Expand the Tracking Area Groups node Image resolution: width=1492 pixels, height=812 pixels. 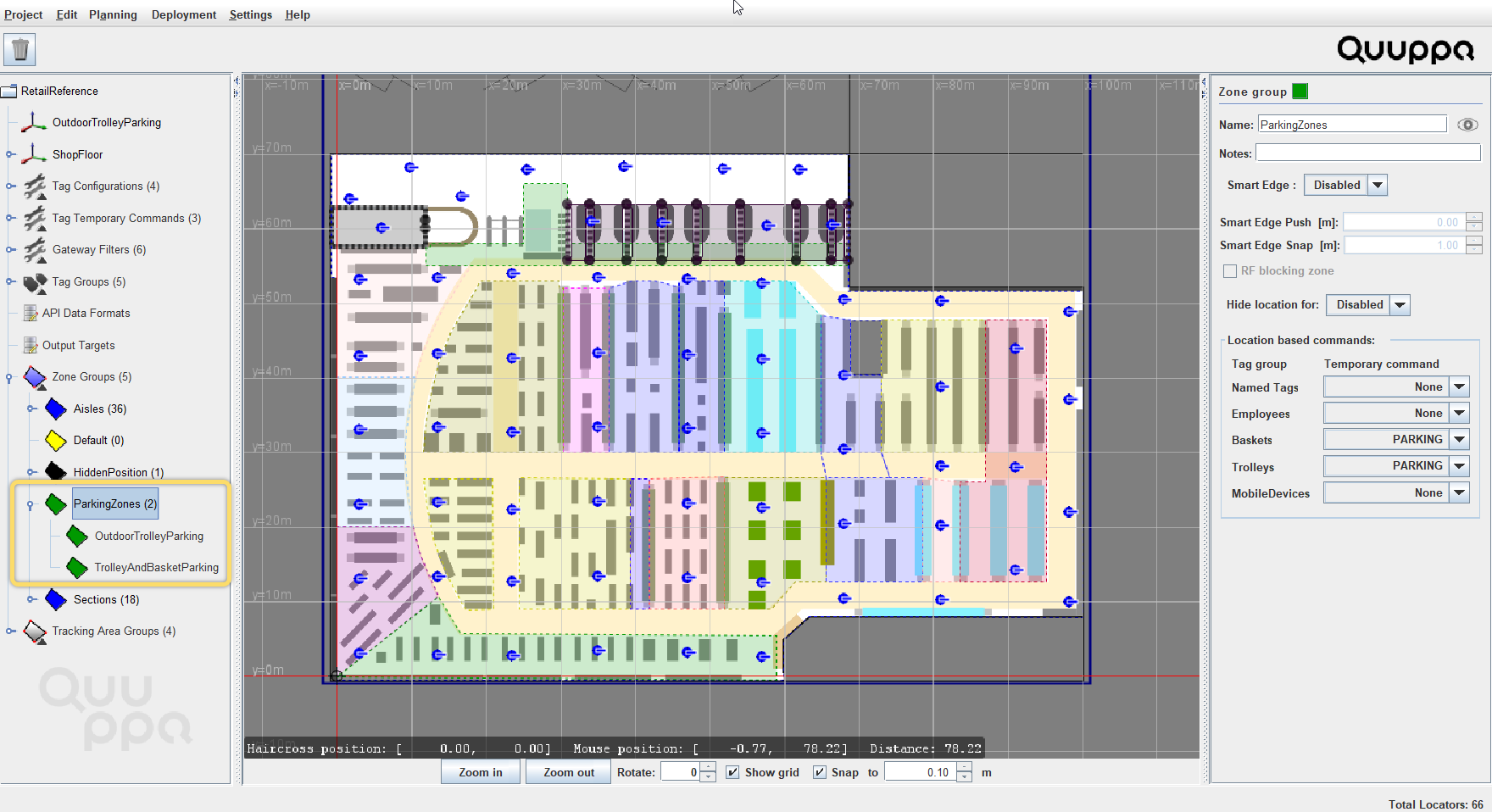click(10, 631)
